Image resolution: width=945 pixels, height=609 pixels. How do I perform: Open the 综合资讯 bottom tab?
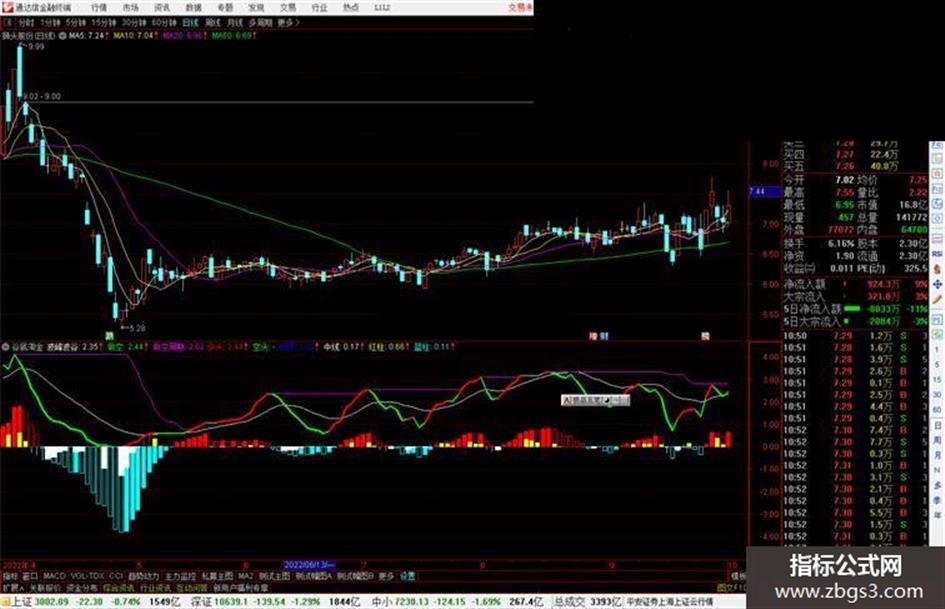119,587
